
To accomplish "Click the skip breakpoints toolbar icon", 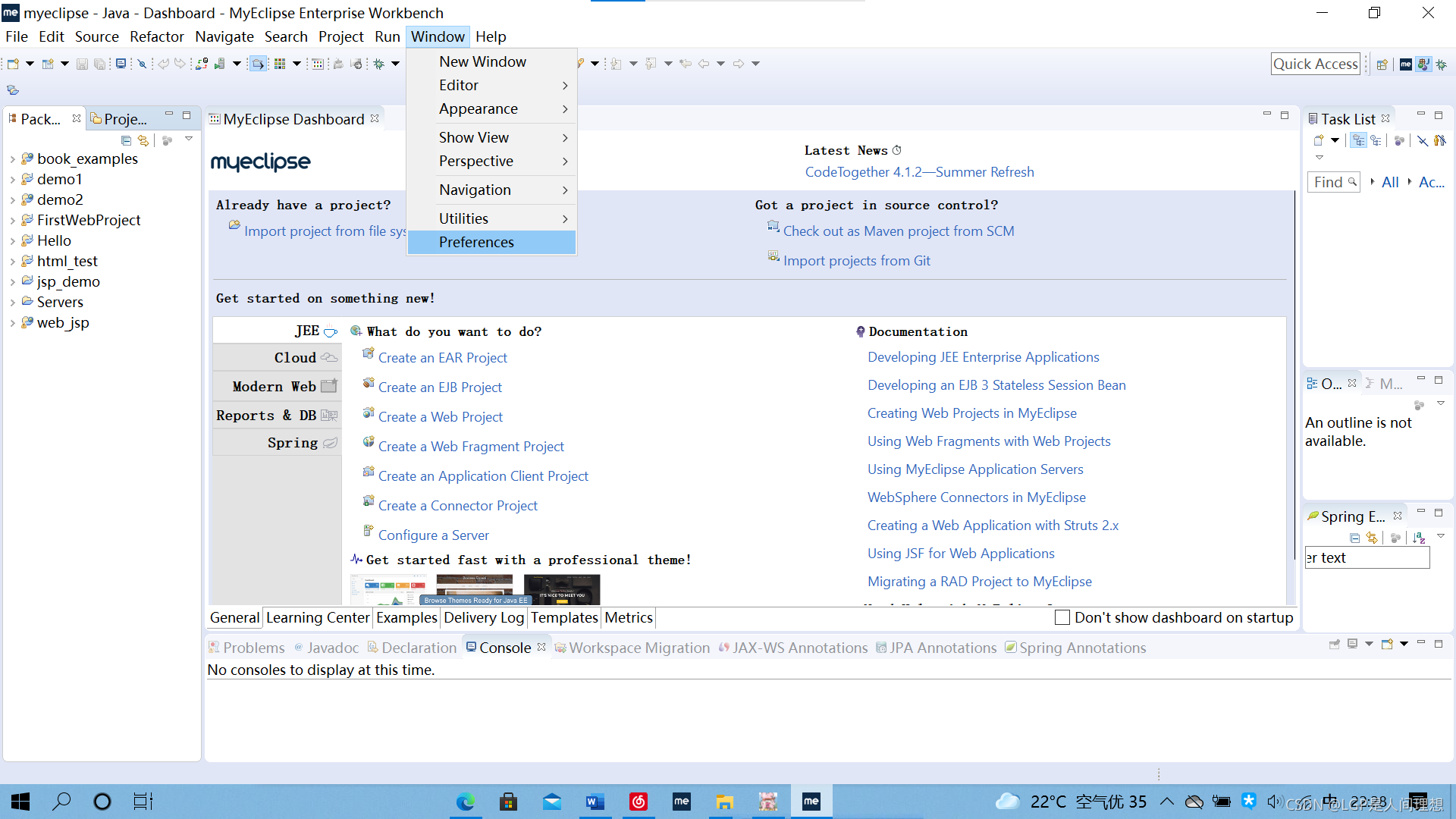I will (142, 64).
